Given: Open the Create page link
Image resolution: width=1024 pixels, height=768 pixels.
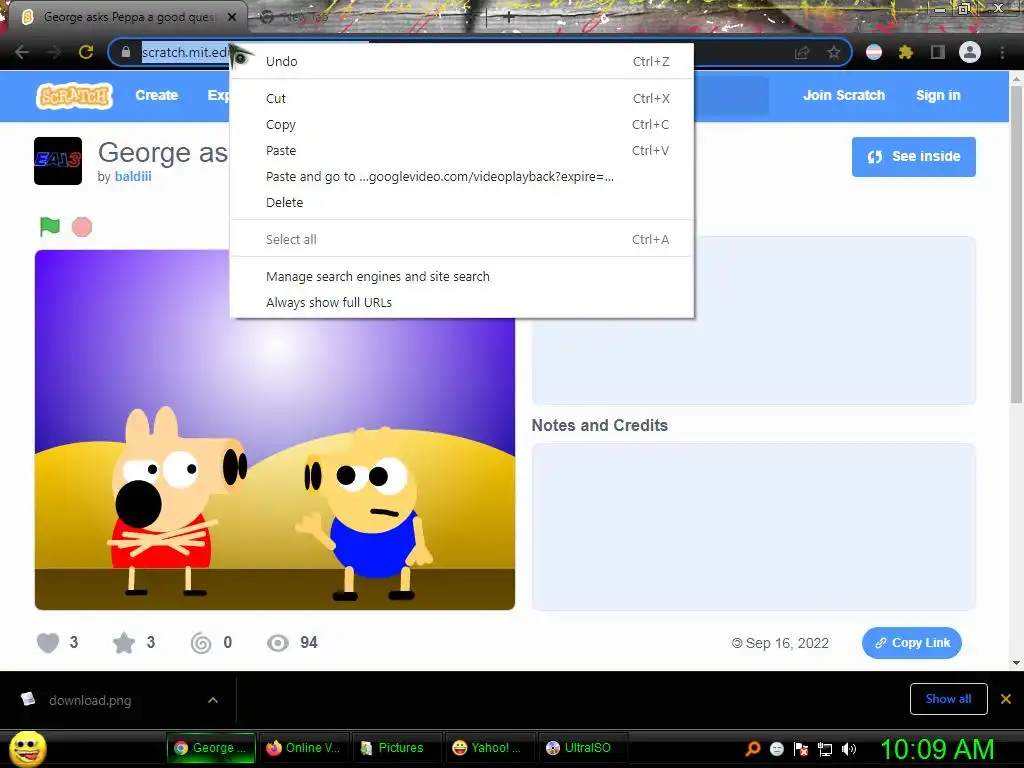Looking at the screenshot, I should [x=157, y=95].
